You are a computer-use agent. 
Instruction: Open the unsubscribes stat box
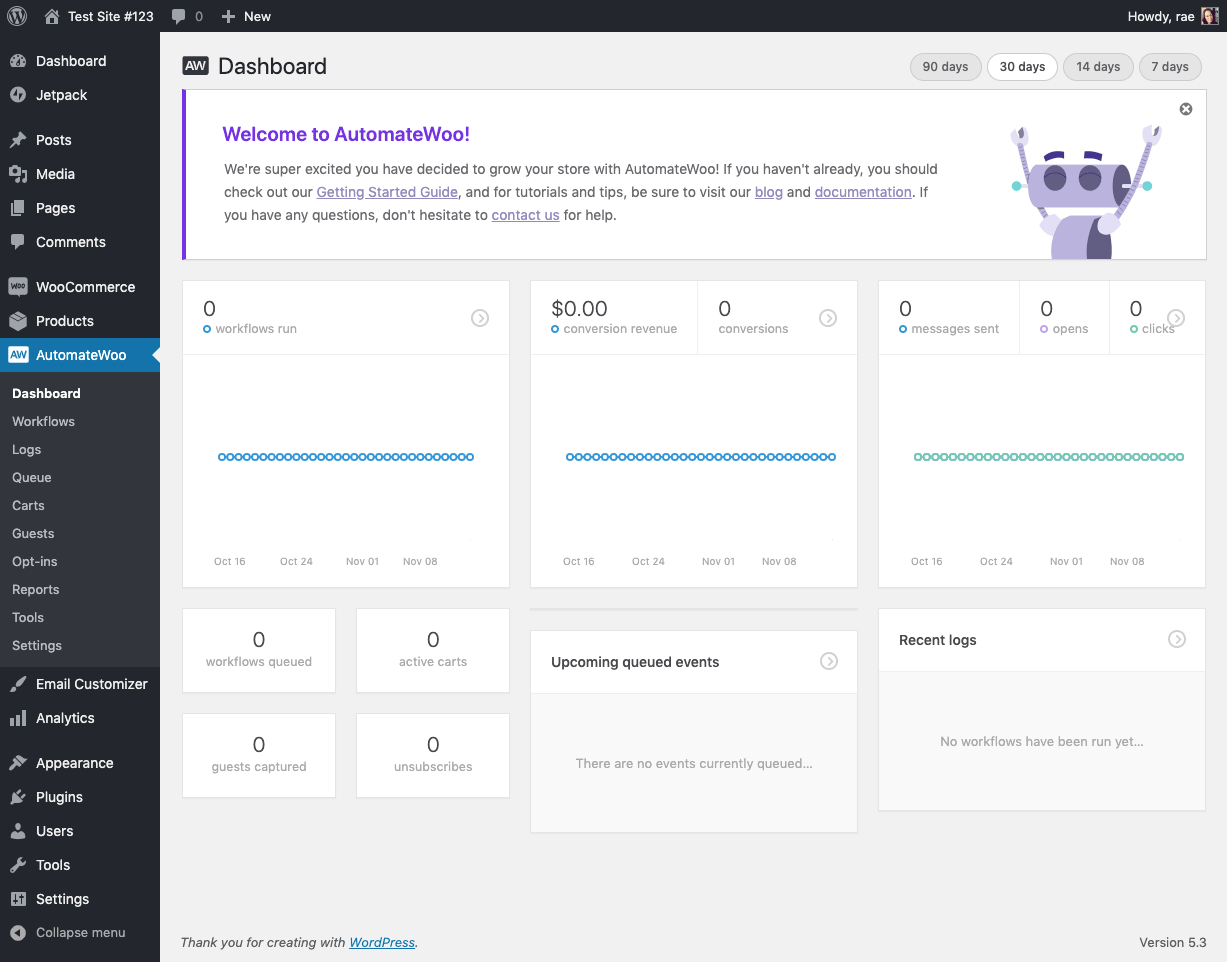point(433,755)
